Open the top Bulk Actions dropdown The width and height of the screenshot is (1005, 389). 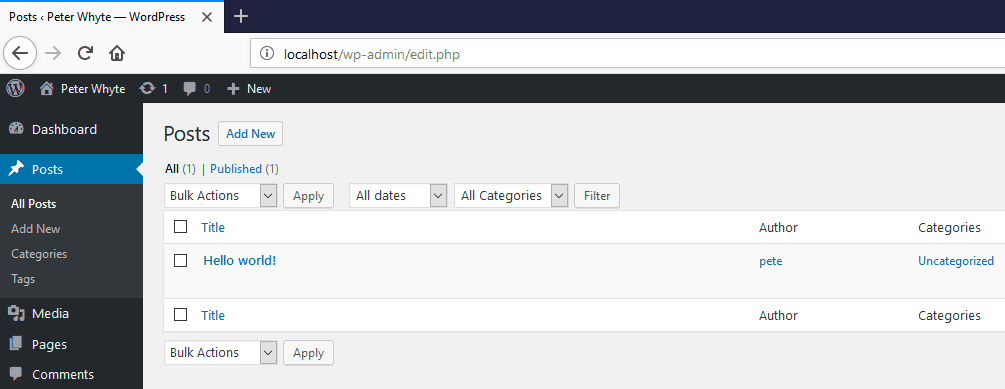click(x=220, y=195)
